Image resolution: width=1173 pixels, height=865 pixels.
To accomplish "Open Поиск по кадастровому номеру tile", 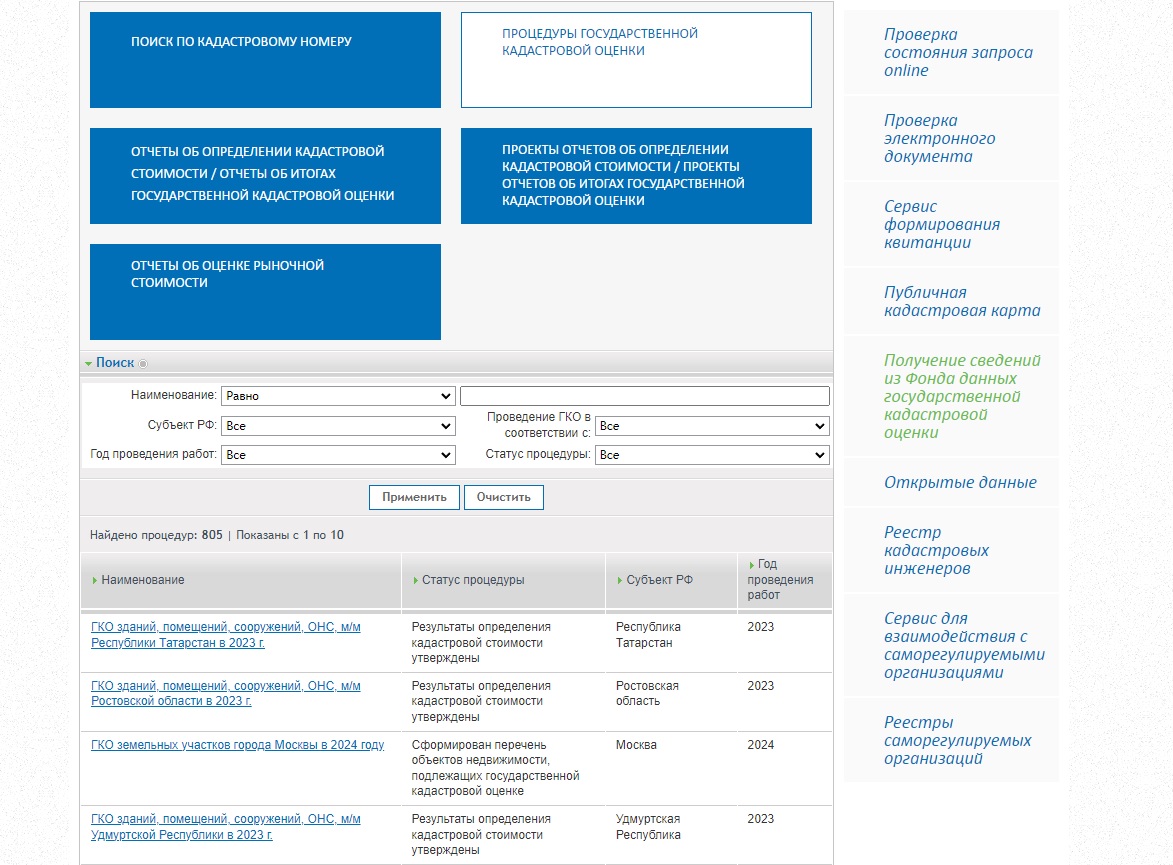I will click(x=266, y=60).
